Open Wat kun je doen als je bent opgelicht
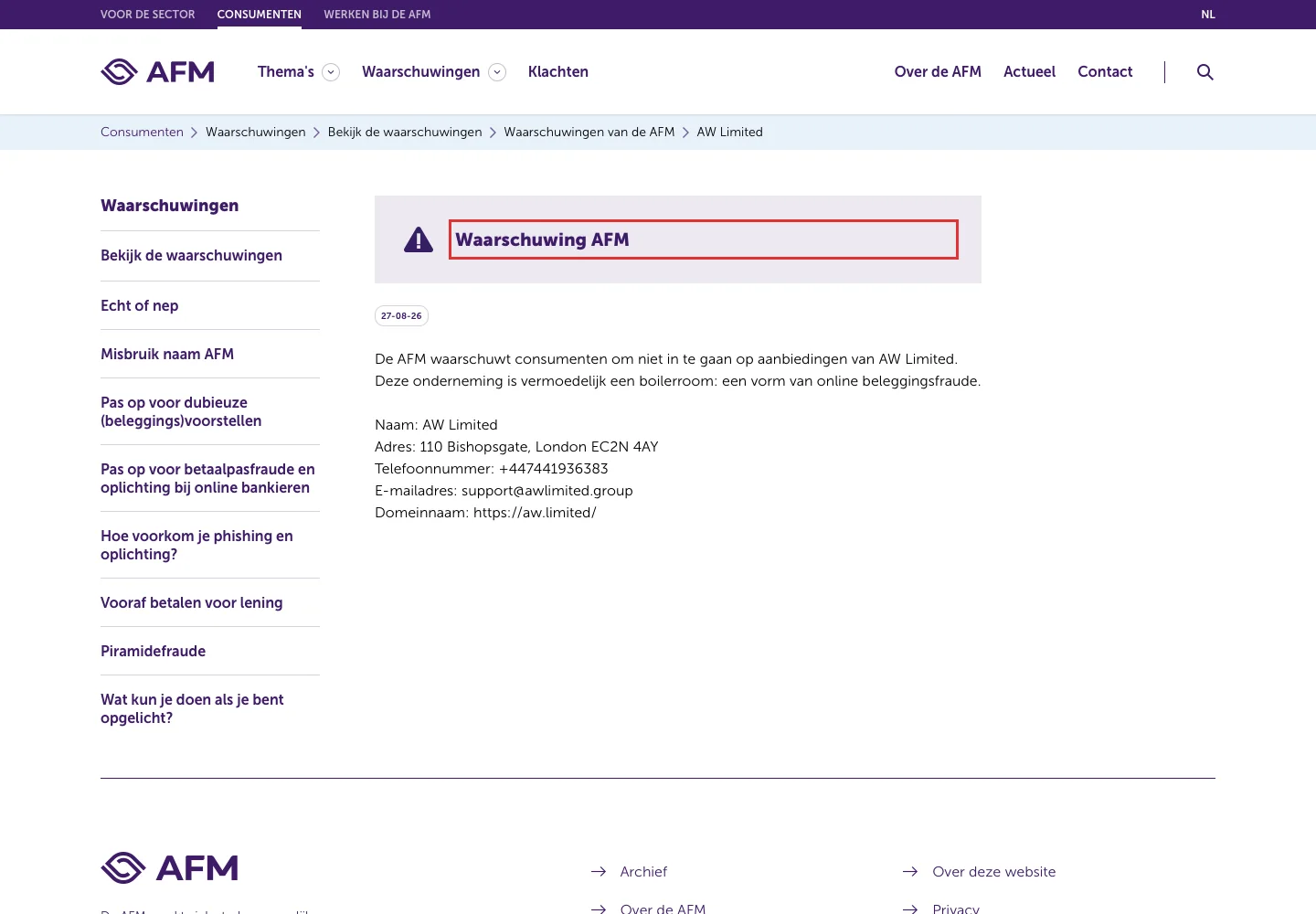 click(192, 708)
